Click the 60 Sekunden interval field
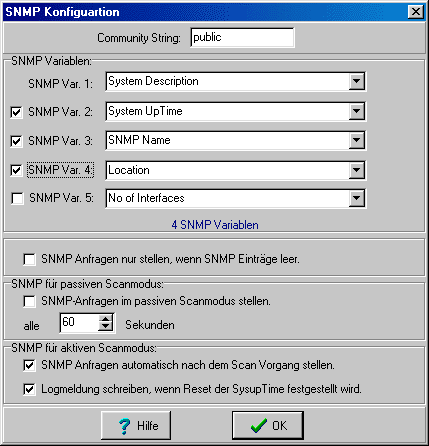The image size is (429, 446). click(x=79, y=323)
